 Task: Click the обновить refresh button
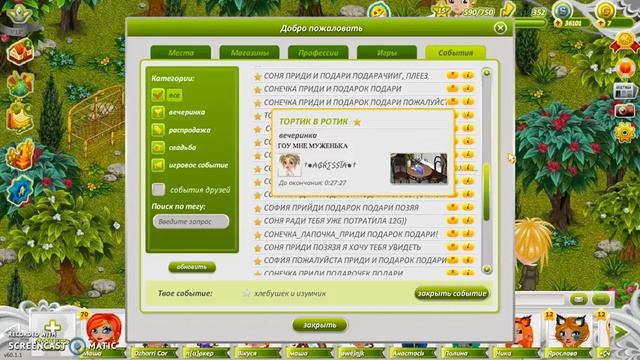pyautogui.click(x=192, y=267)
